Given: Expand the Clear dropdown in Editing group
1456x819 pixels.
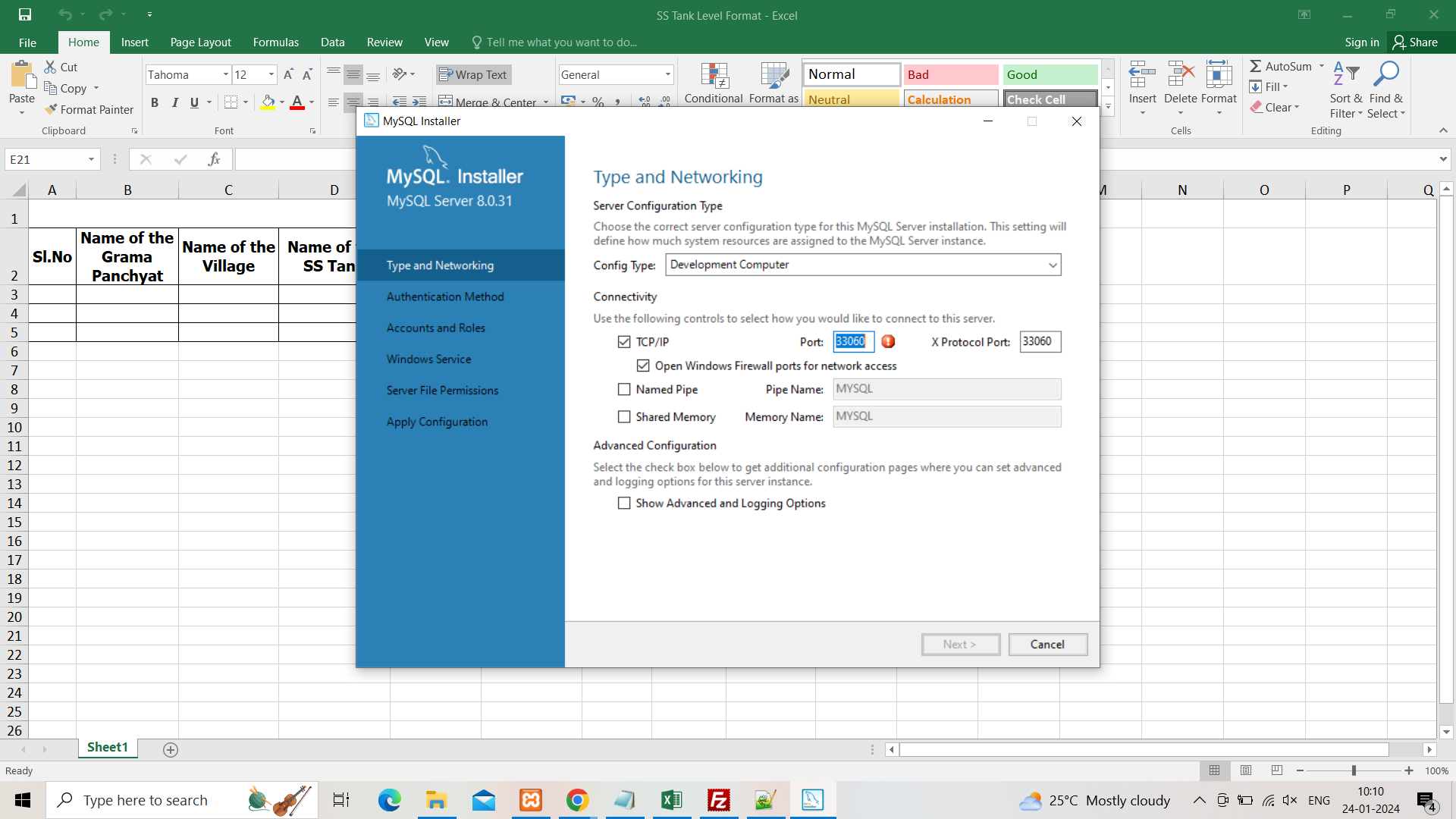Looking at the screenshot, I should point(1297,108).
